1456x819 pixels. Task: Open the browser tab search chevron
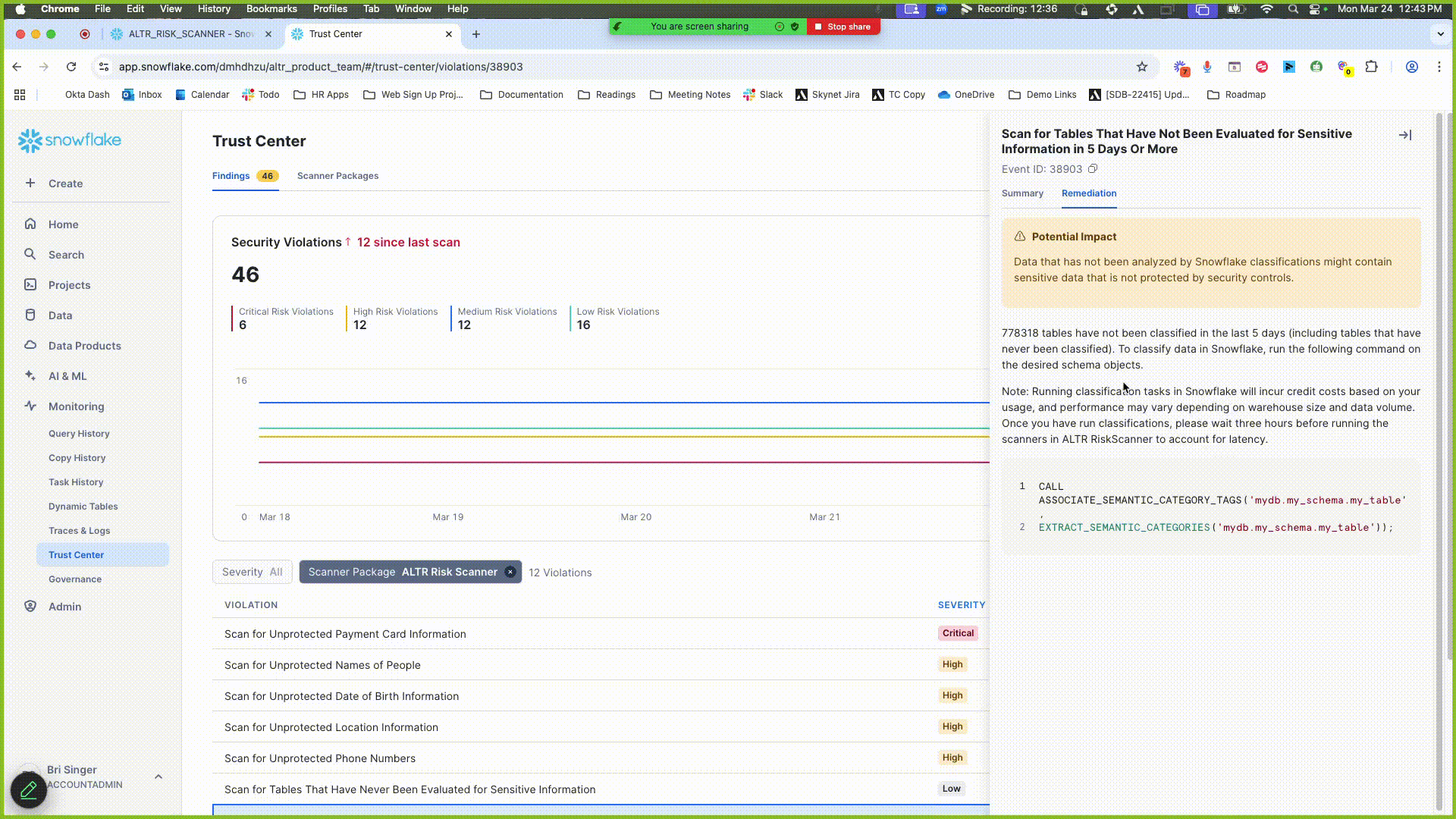point(1439,34)
